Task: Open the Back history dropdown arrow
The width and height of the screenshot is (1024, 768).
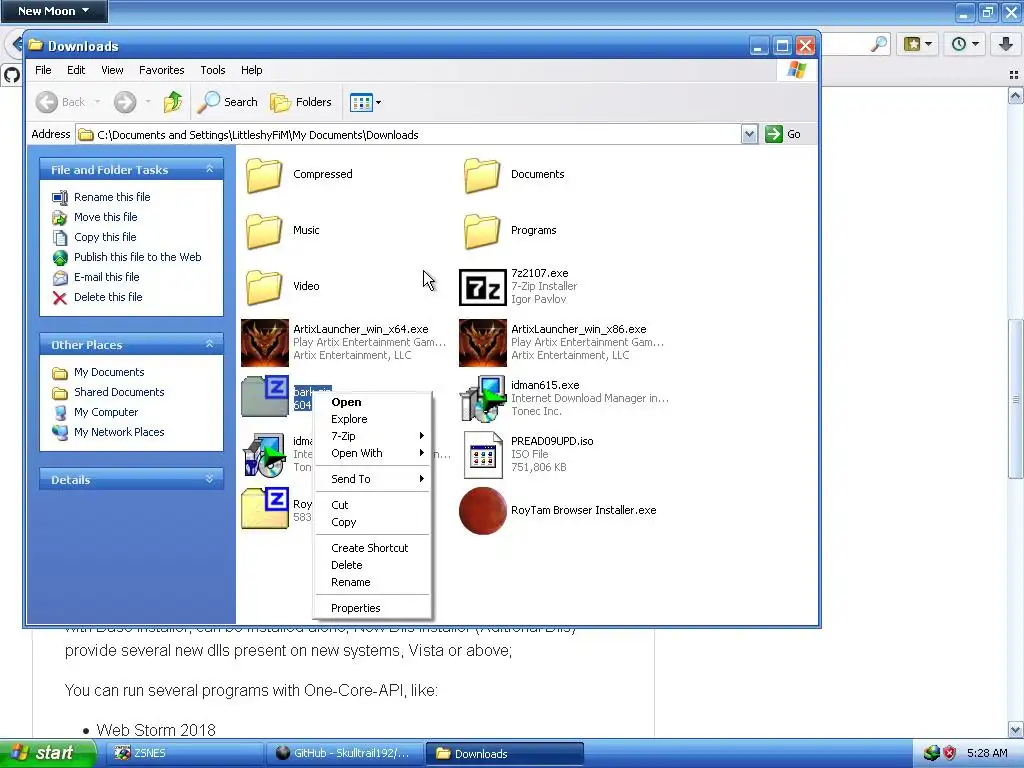Action: [97, 102]
